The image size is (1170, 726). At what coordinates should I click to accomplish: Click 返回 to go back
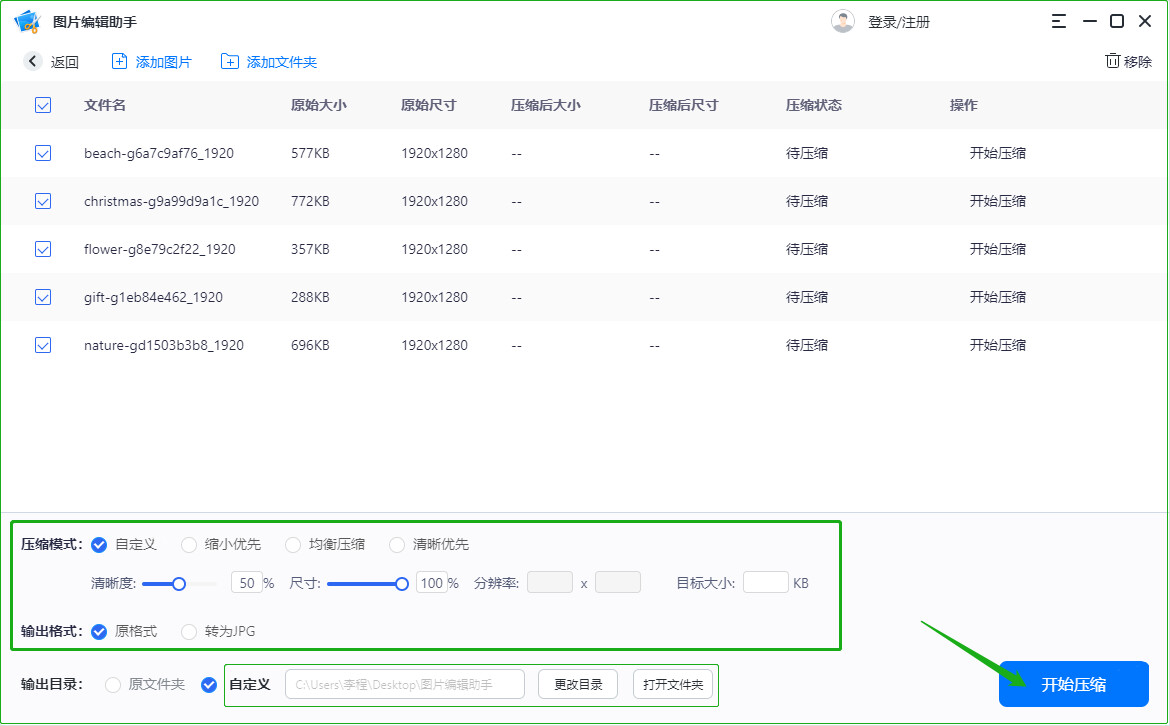tap(65, 62)
